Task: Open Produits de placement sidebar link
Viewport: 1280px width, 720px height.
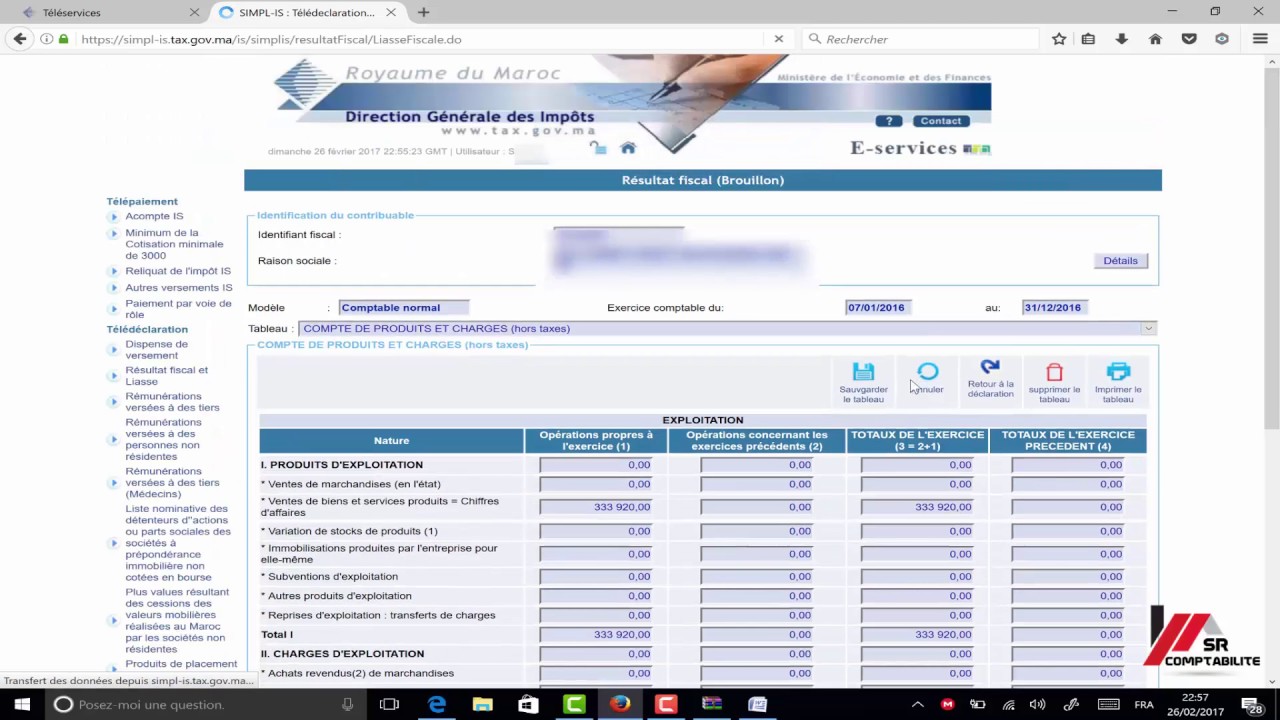Action: coord(181,664)
